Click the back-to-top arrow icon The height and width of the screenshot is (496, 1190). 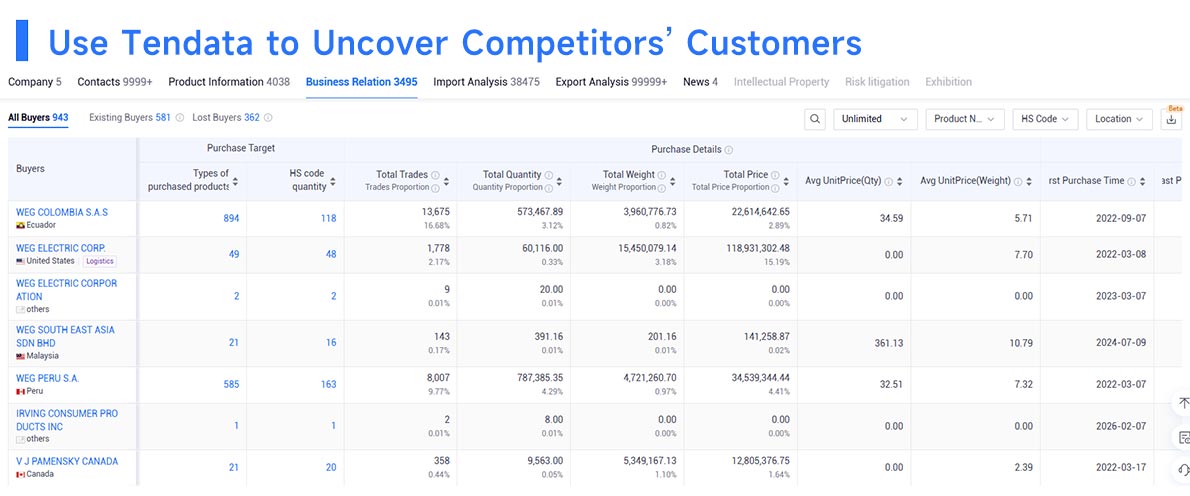[1182, 403]
